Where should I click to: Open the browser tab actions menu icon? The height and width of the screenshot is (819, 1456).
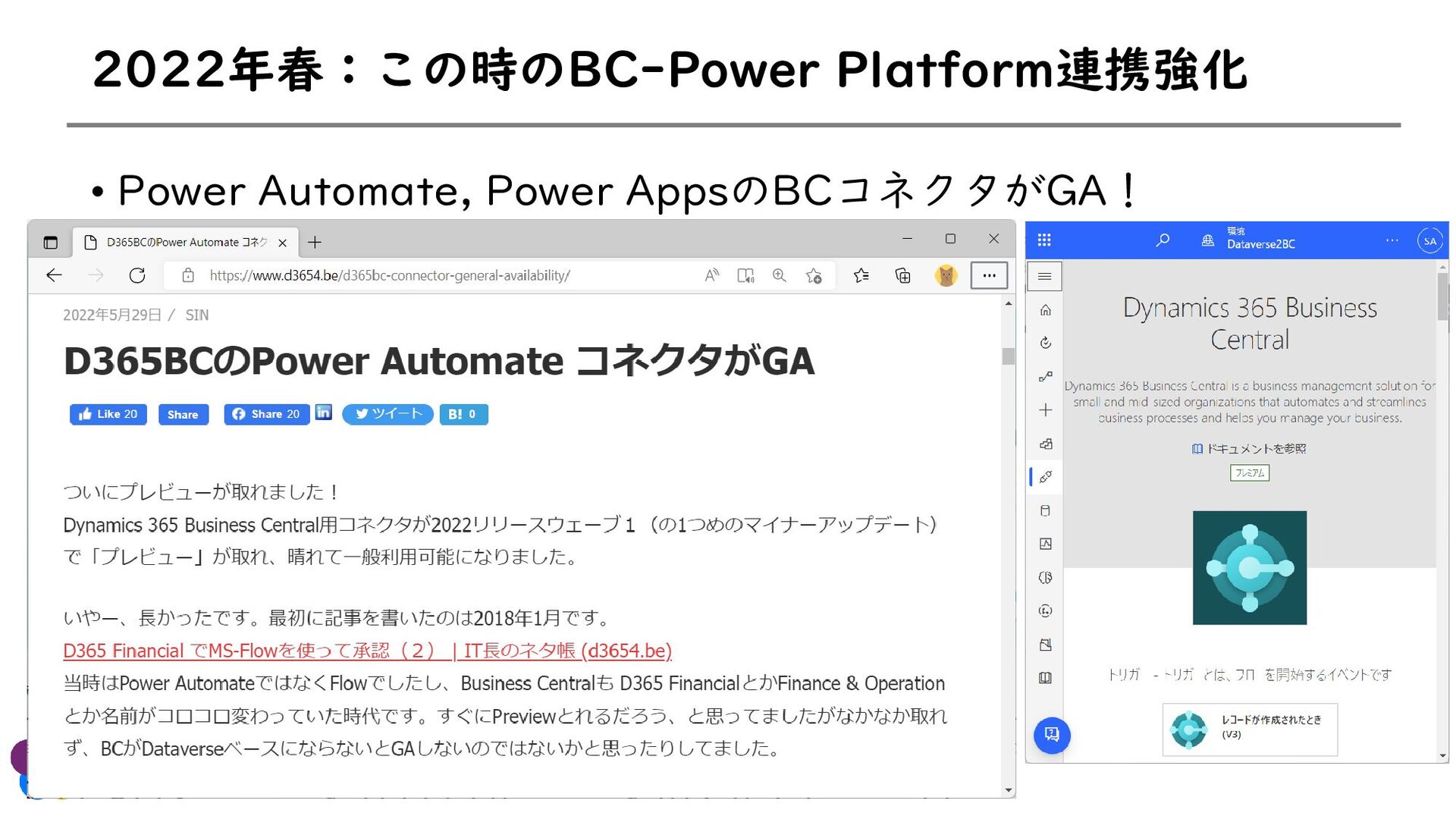tap(51, 243)
